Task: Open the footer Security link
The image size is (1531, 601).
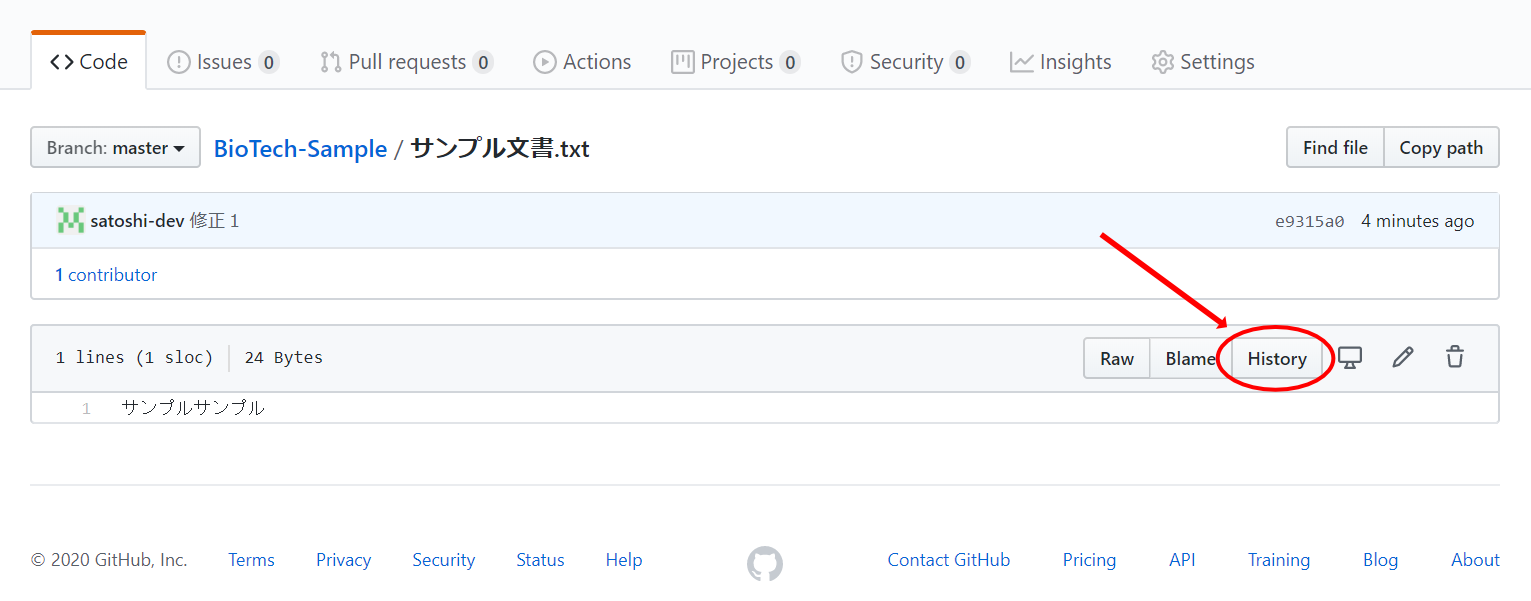Action: pos(443,560)
